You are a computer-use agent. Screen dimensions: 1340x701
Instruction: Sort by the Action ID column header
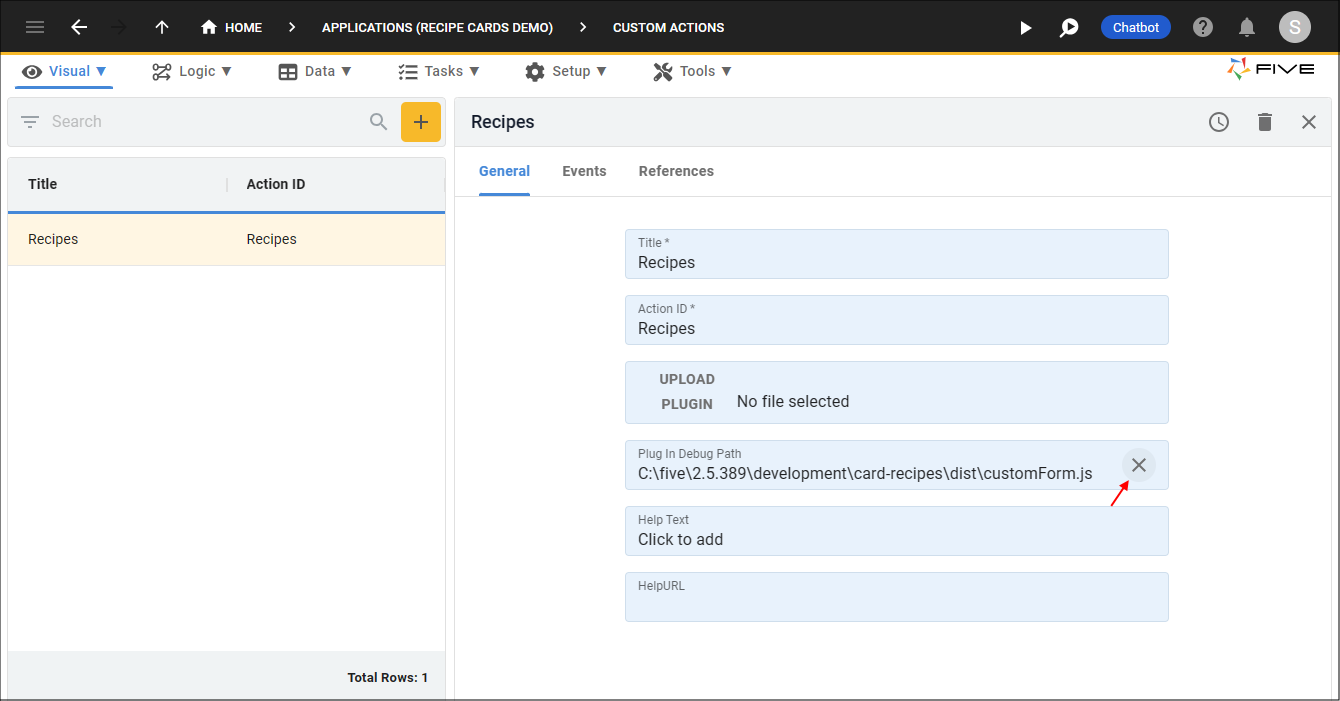click(276, 184)
